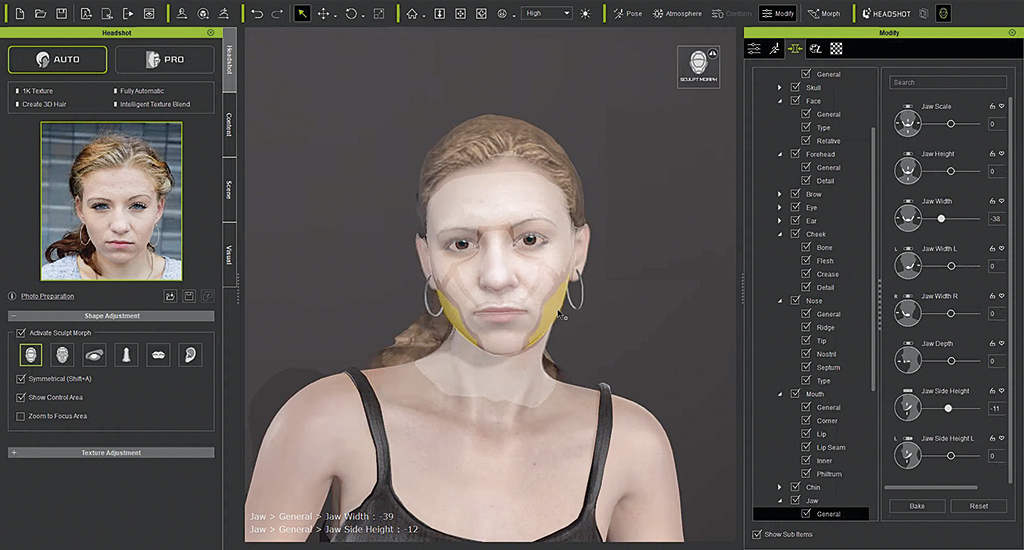Viewport: 1024px width, 550px height.
Task: Select the mouth sculpt region icon
Action: (x=158, y=355)
